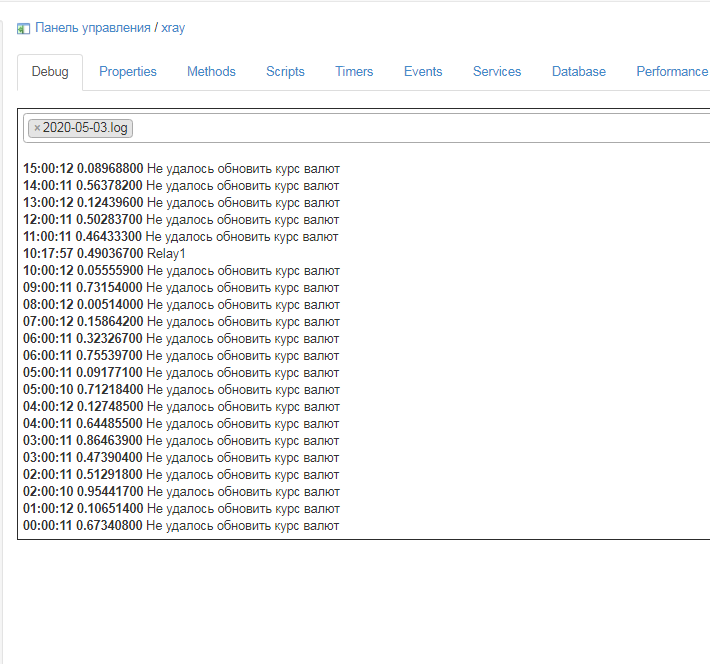Switch to the Database tab

coord(579,72)
